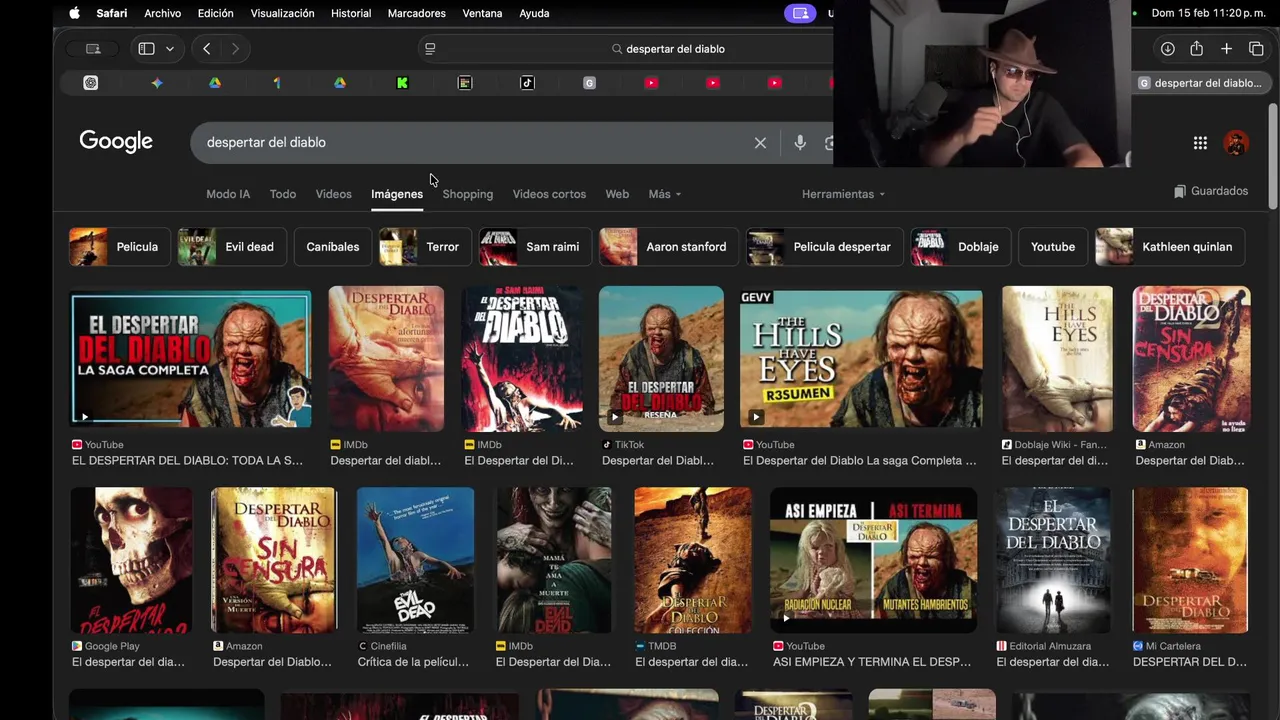Open the green Kick favorite

click(402, 83)
